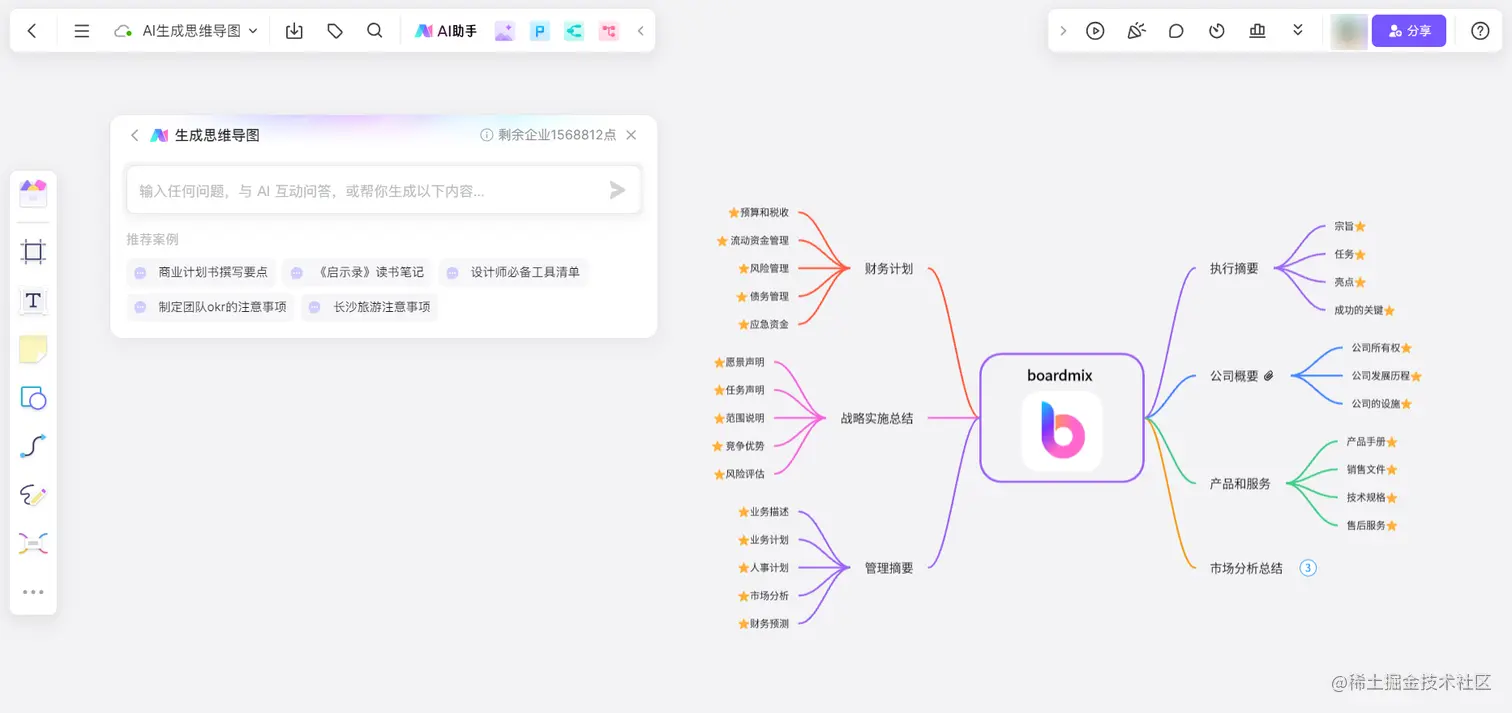1512x713 pixels.
Task: Click the info icon beside 剩余企业 points
Action: click(x=487, y=135)
